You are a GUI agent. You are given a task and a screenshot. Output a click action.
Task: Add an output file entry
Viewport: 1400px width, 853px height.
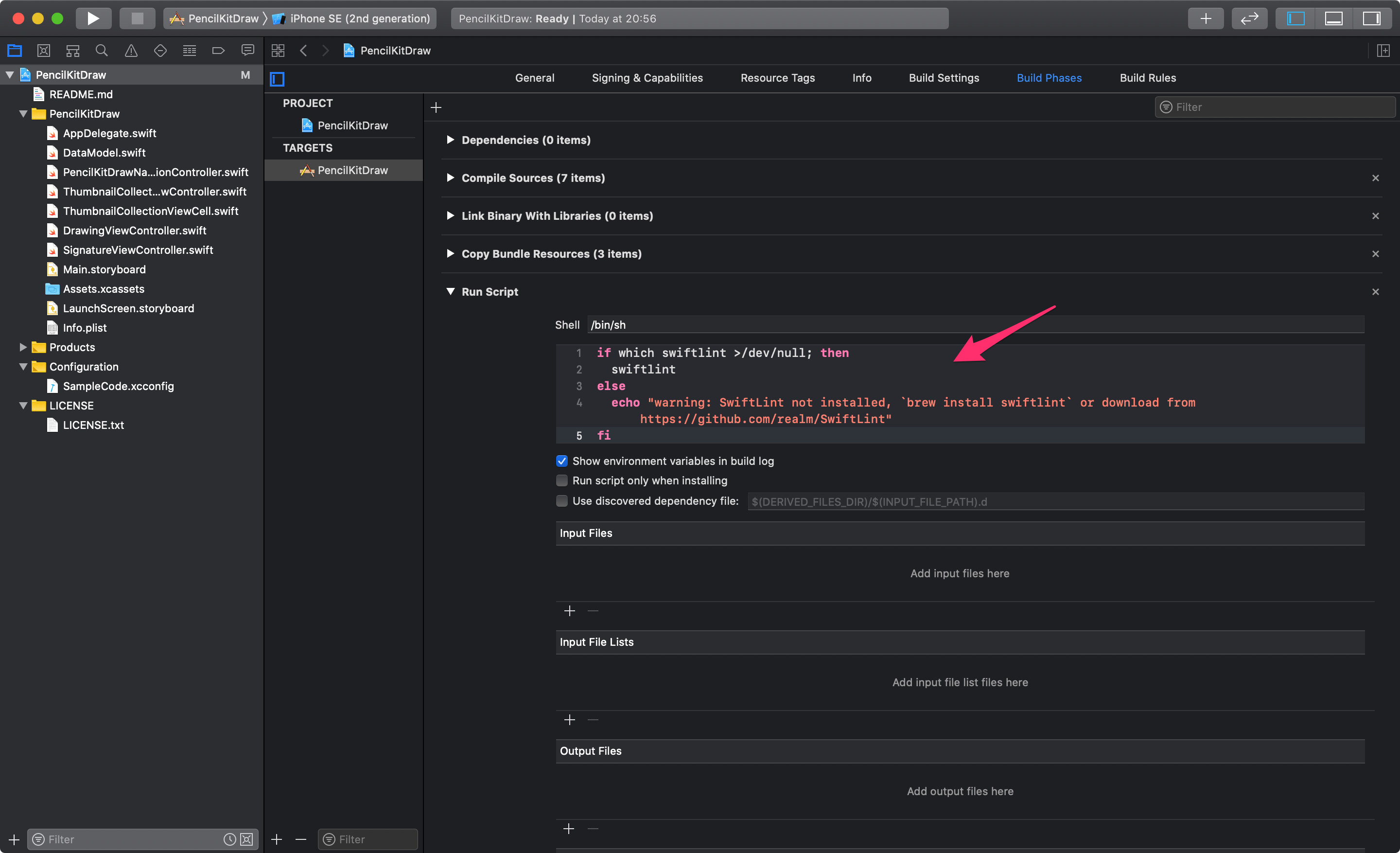(x=569, y=829)
